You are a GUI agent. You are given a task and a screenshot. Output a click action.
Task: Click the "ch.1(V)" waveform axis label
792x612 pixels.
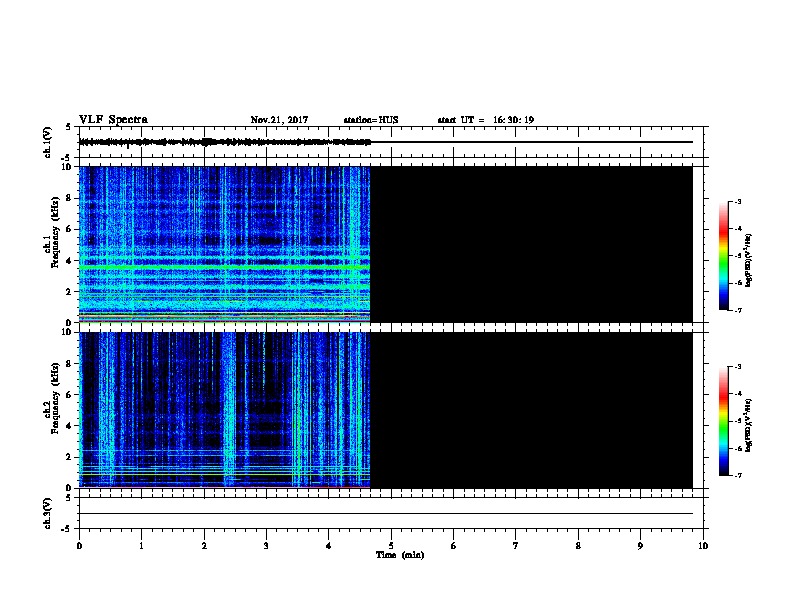click(x=47, y=142)
